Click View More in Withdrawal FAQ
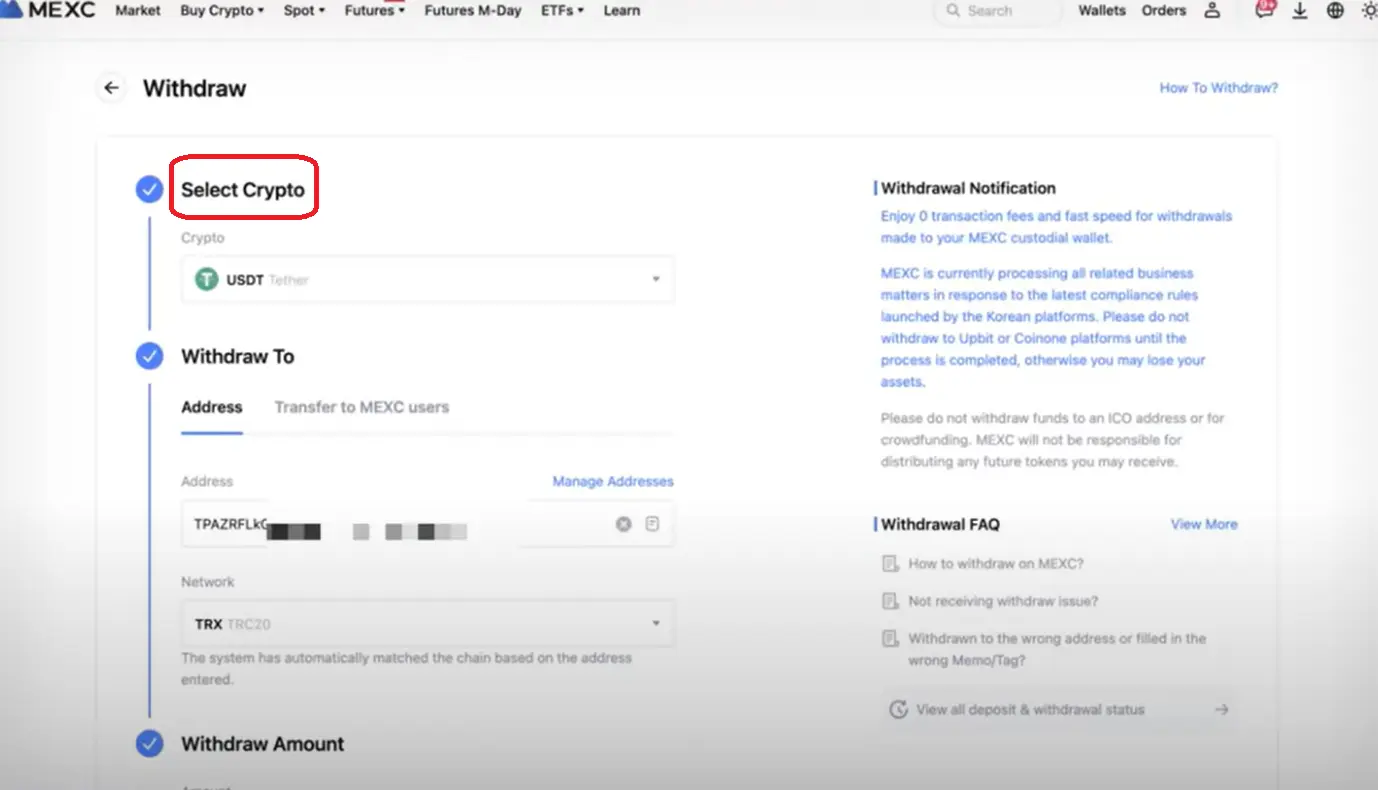This screenshot has height=790, width=1378. point(1204,524)
